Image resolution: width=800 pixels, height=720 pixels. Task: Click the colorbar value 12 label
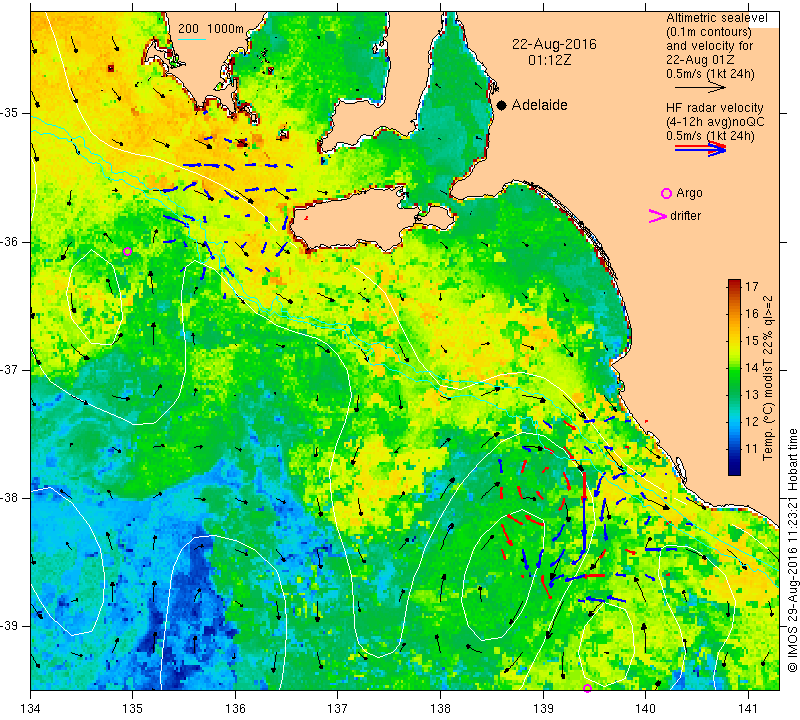(752, 421)
